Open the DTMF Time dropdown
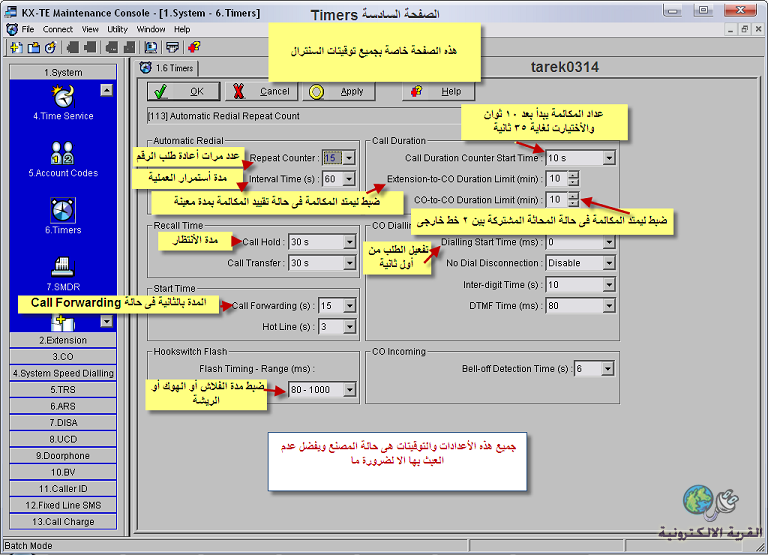 point(609,306)
